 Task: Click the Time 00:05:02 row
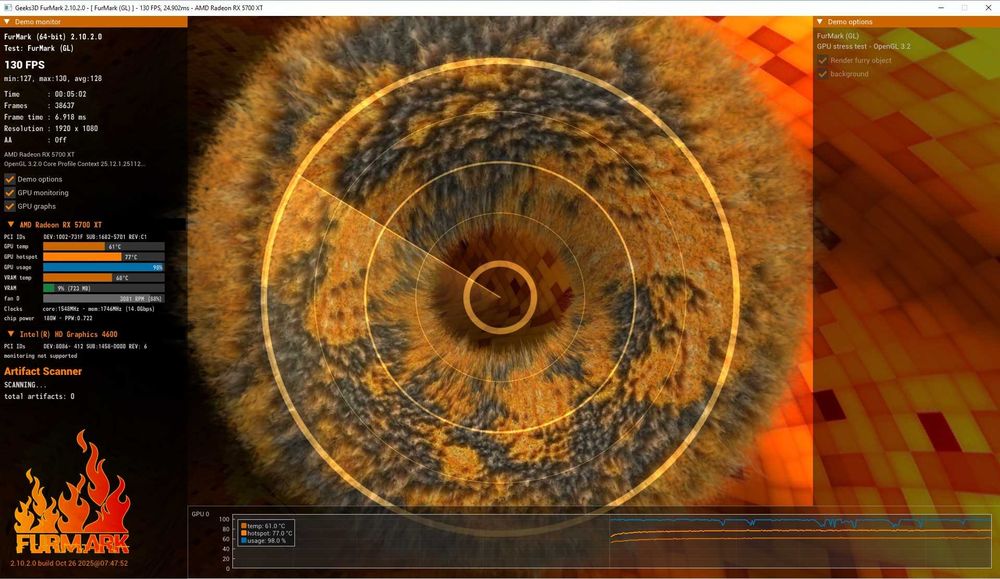coord(45,94)
